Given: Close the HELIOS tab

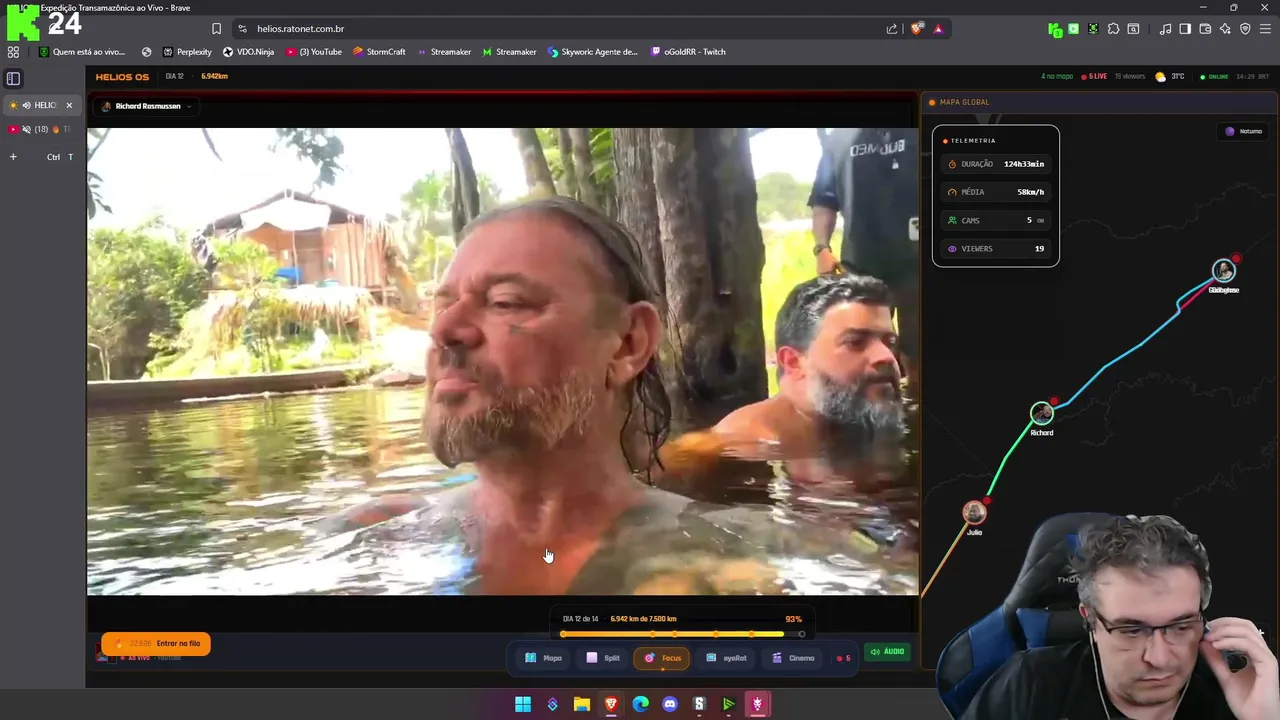Looking at the screenshot, I should coord(69,105).
